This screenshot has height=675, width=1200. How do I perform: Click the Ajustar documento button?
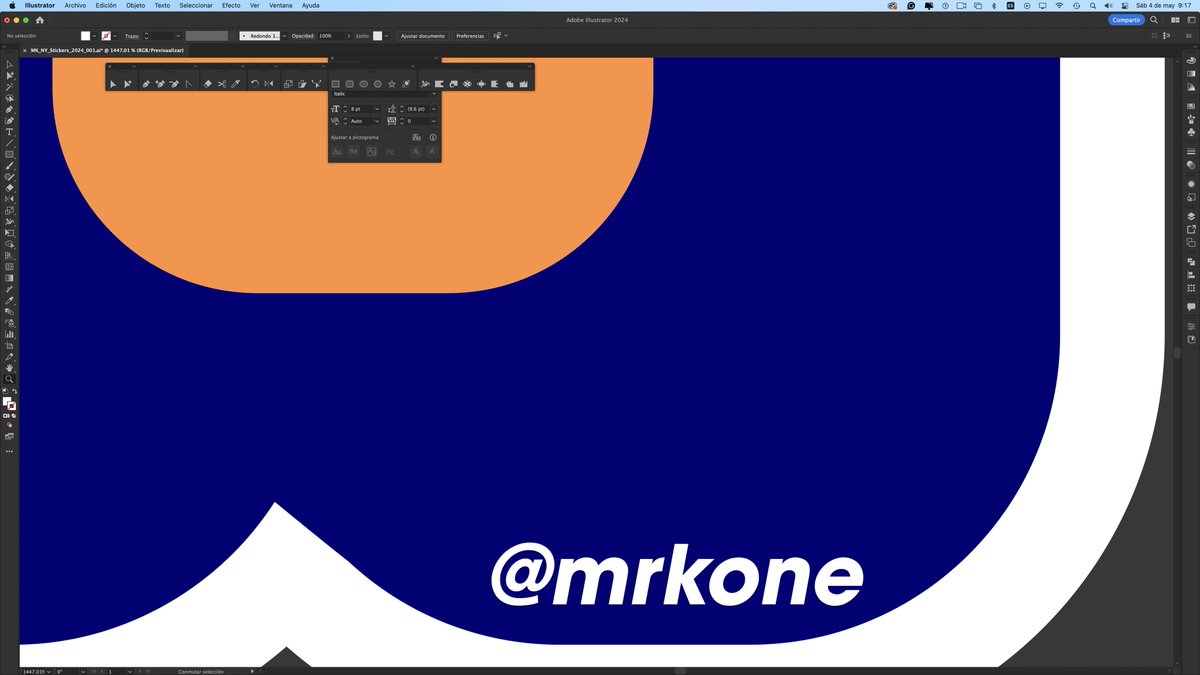pyautogui.click(x=423, y=36)
